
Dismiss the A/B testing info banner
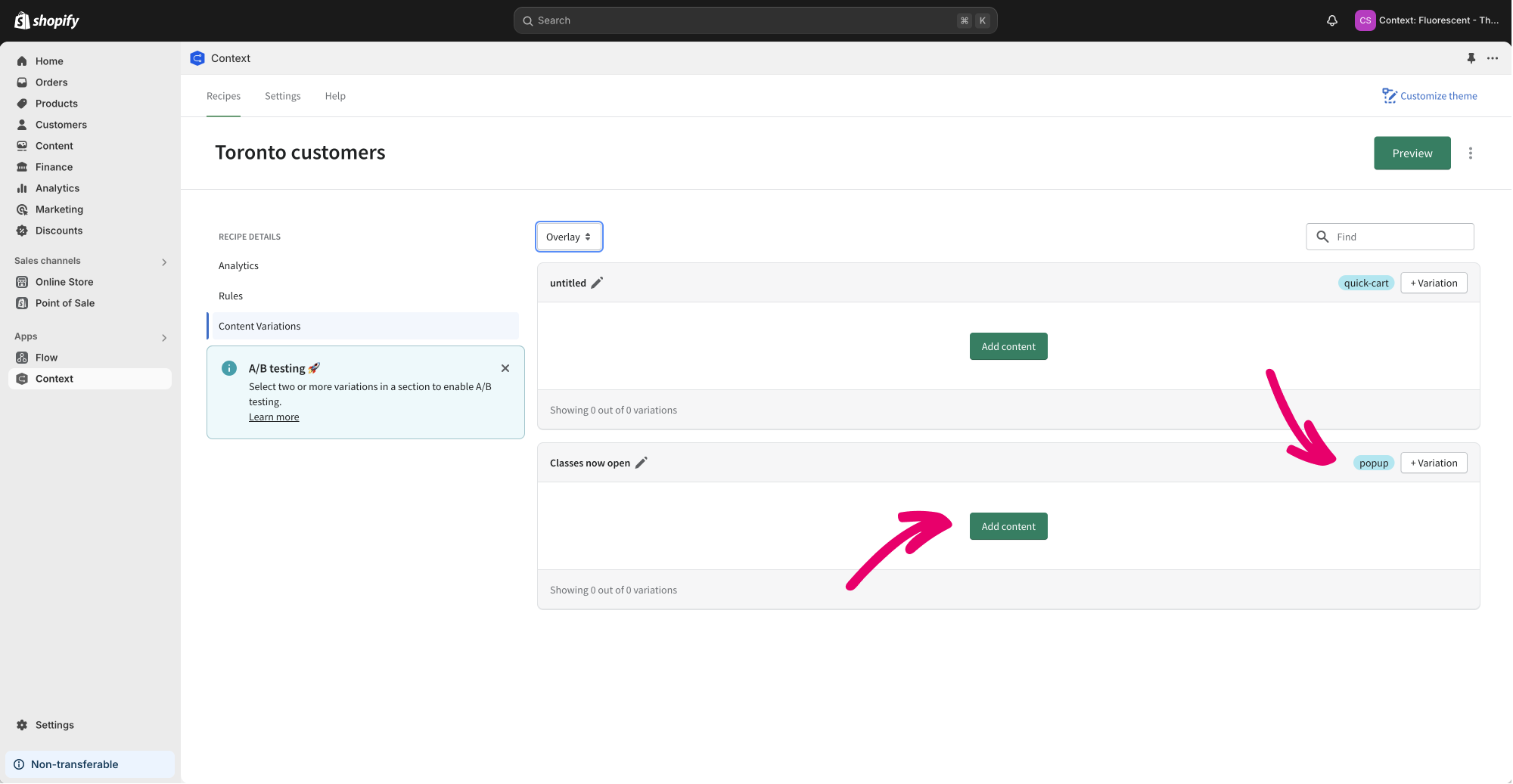coord(505,368)
